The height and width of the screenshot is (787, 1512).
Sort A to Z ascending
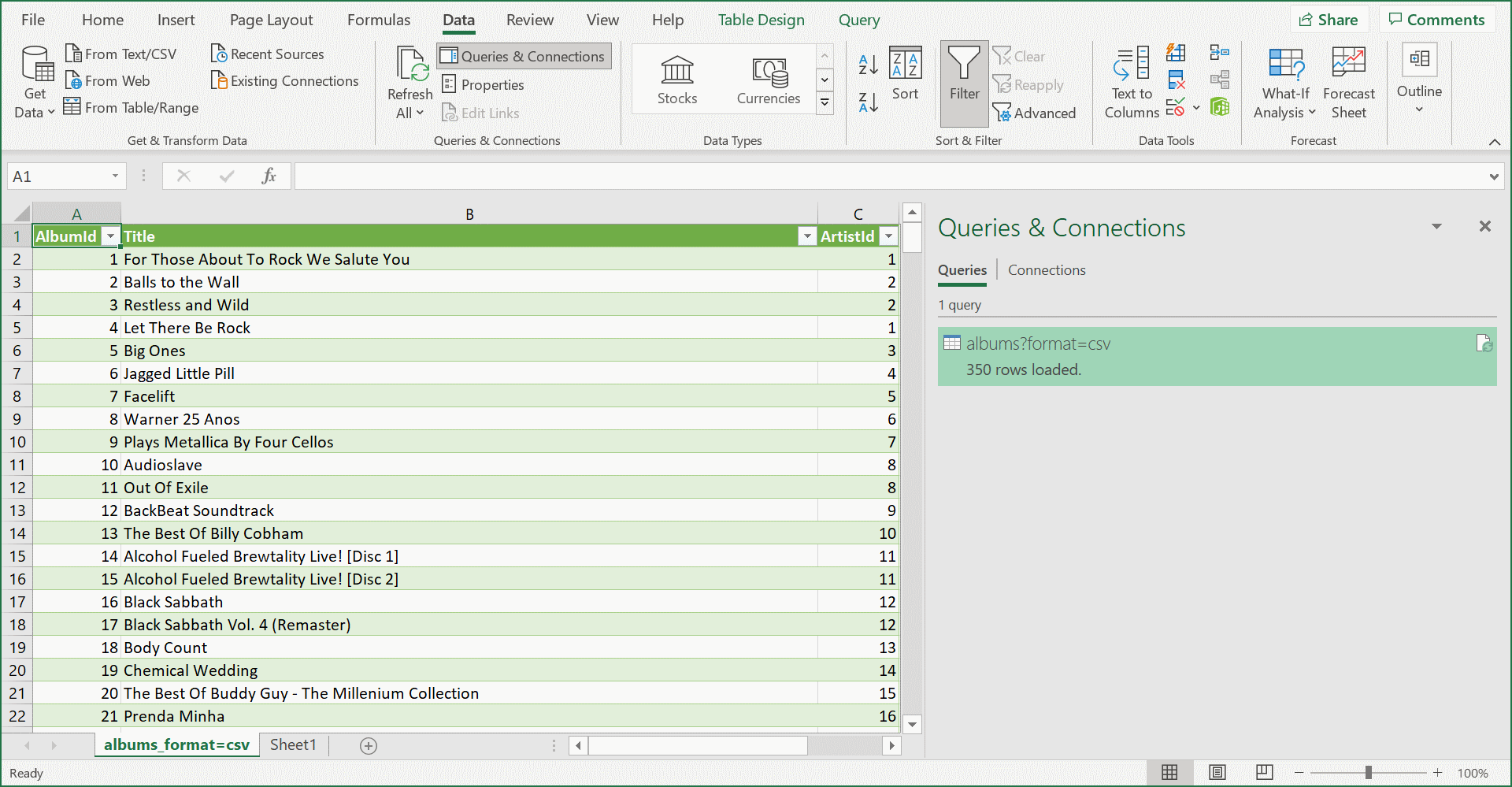pos(868,65)
